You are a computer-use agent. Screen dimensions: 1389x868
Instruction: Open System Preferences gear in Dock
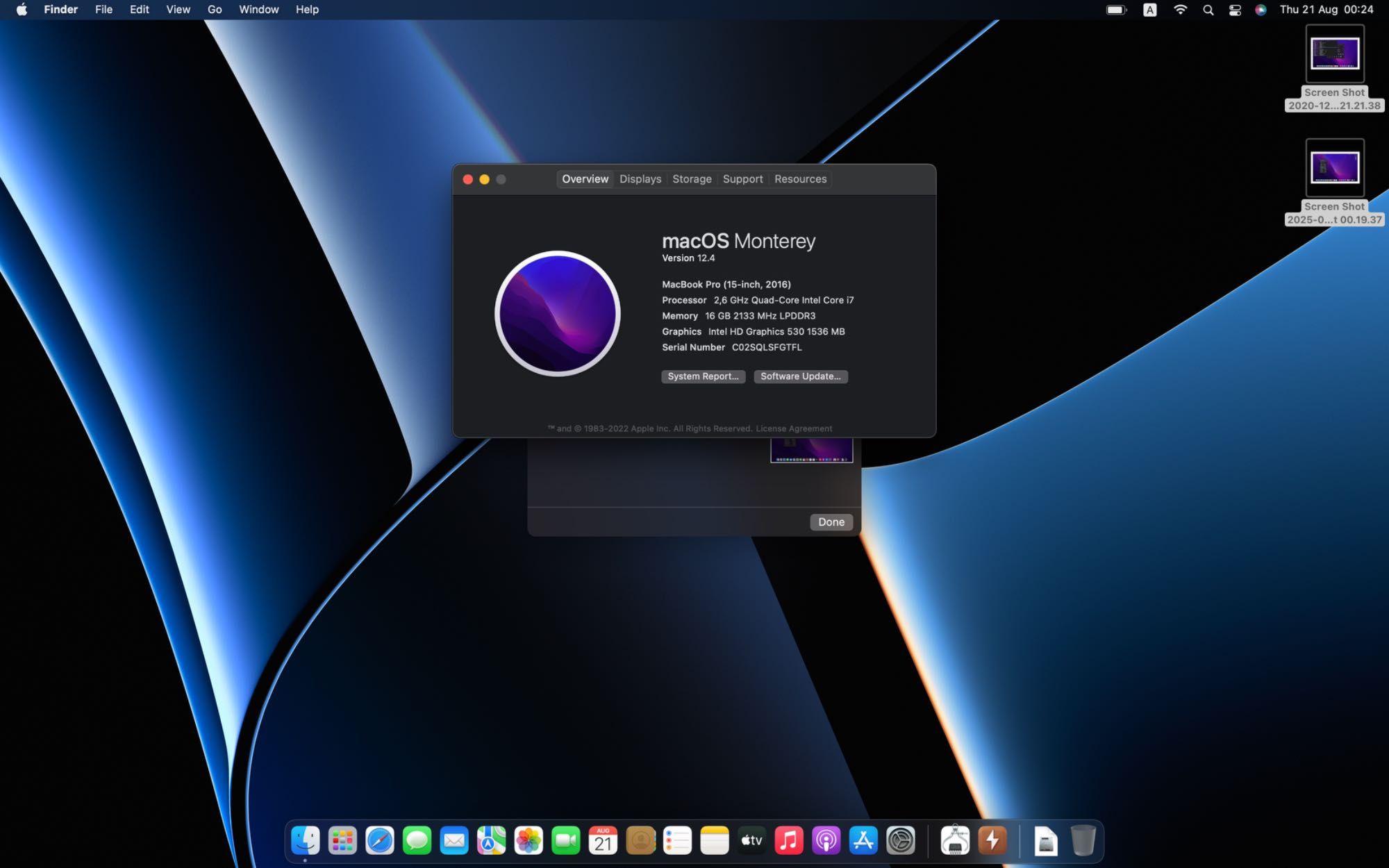coord(901,840)
